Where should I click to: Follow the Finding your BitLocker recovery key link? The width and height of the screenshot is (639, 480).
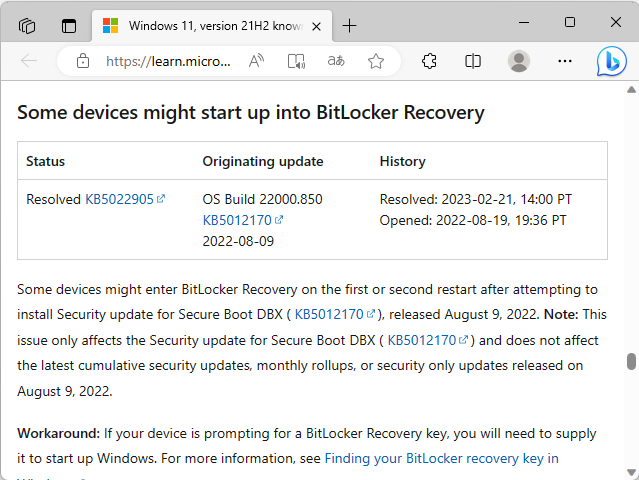pos(441,459)
